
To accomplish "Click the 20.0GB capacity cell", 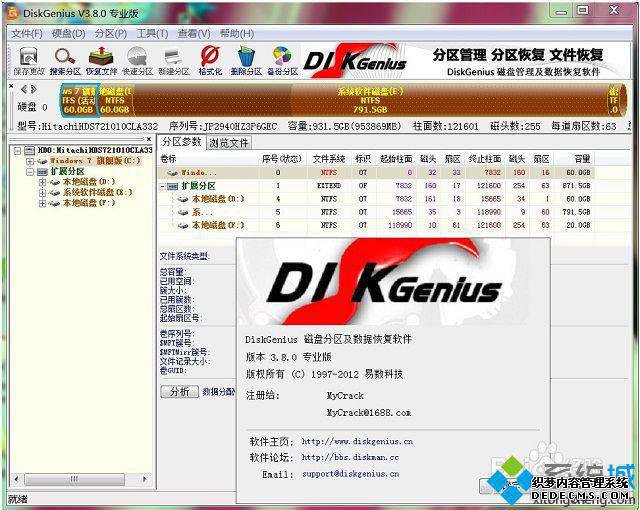I will [578, 225].
